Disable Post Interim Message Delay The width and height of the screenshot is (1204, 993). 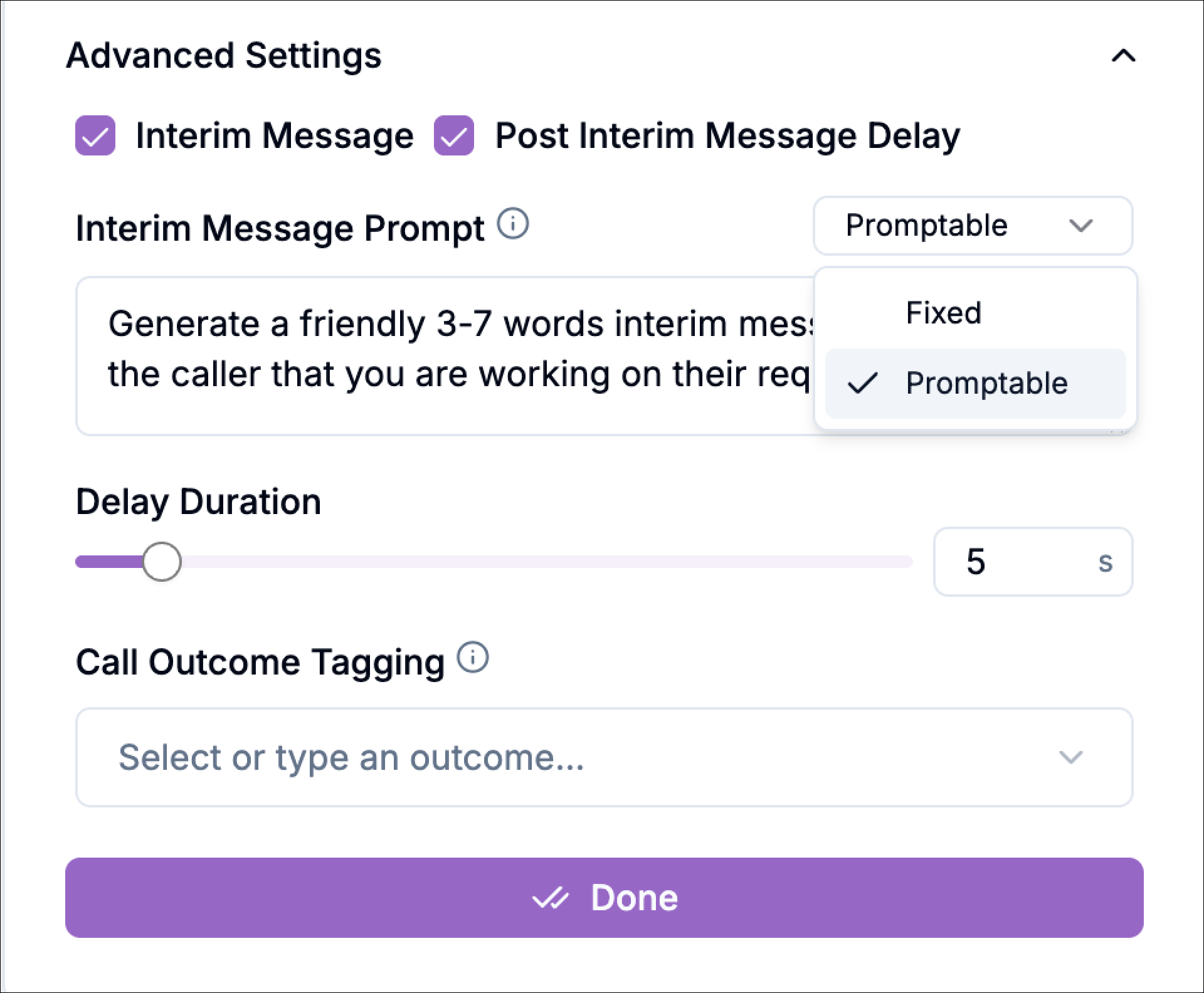[x=453, y=135]
